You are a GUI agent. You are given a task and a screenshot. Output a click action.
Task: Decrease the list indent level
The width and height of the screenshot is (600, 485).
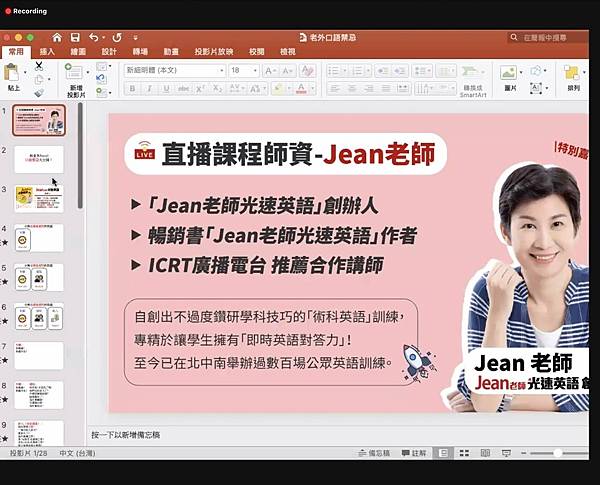(x=382, y=71)
